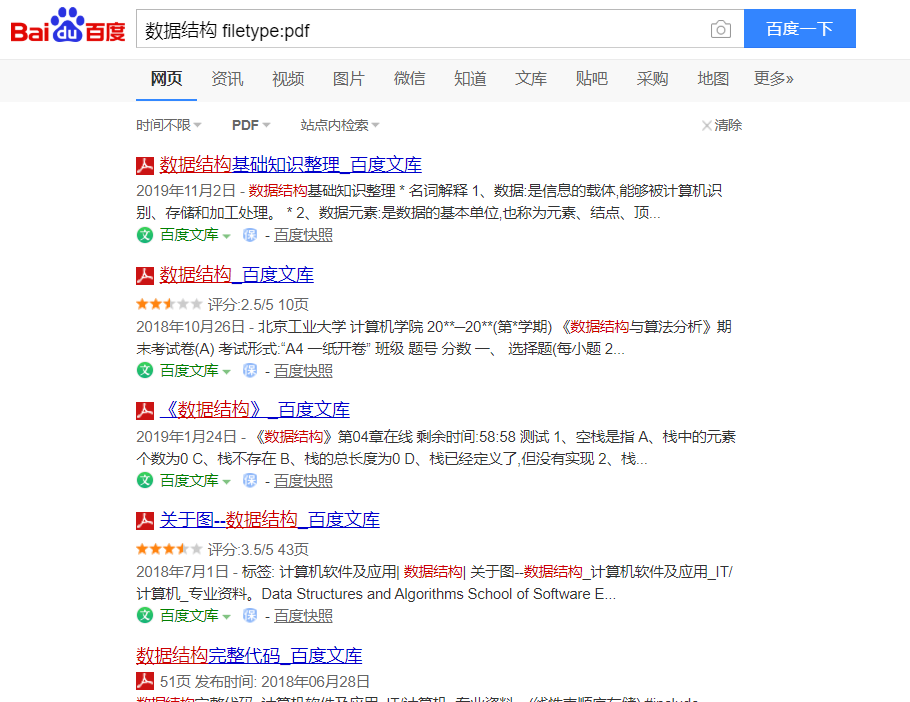Screen dimensions: 910x702
Task: Click 保 shield icon under 关于图 result
Action: pos(250,615)
